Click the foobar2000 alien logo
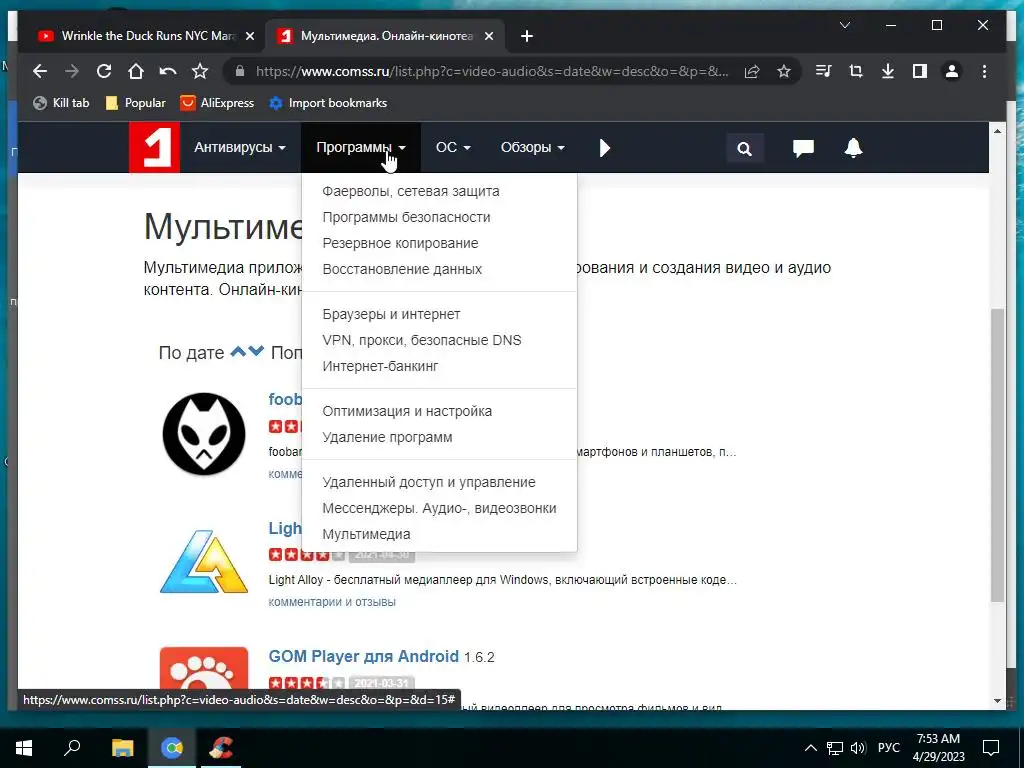This screenshot has height=768, width=1024. tap(204, 434)
